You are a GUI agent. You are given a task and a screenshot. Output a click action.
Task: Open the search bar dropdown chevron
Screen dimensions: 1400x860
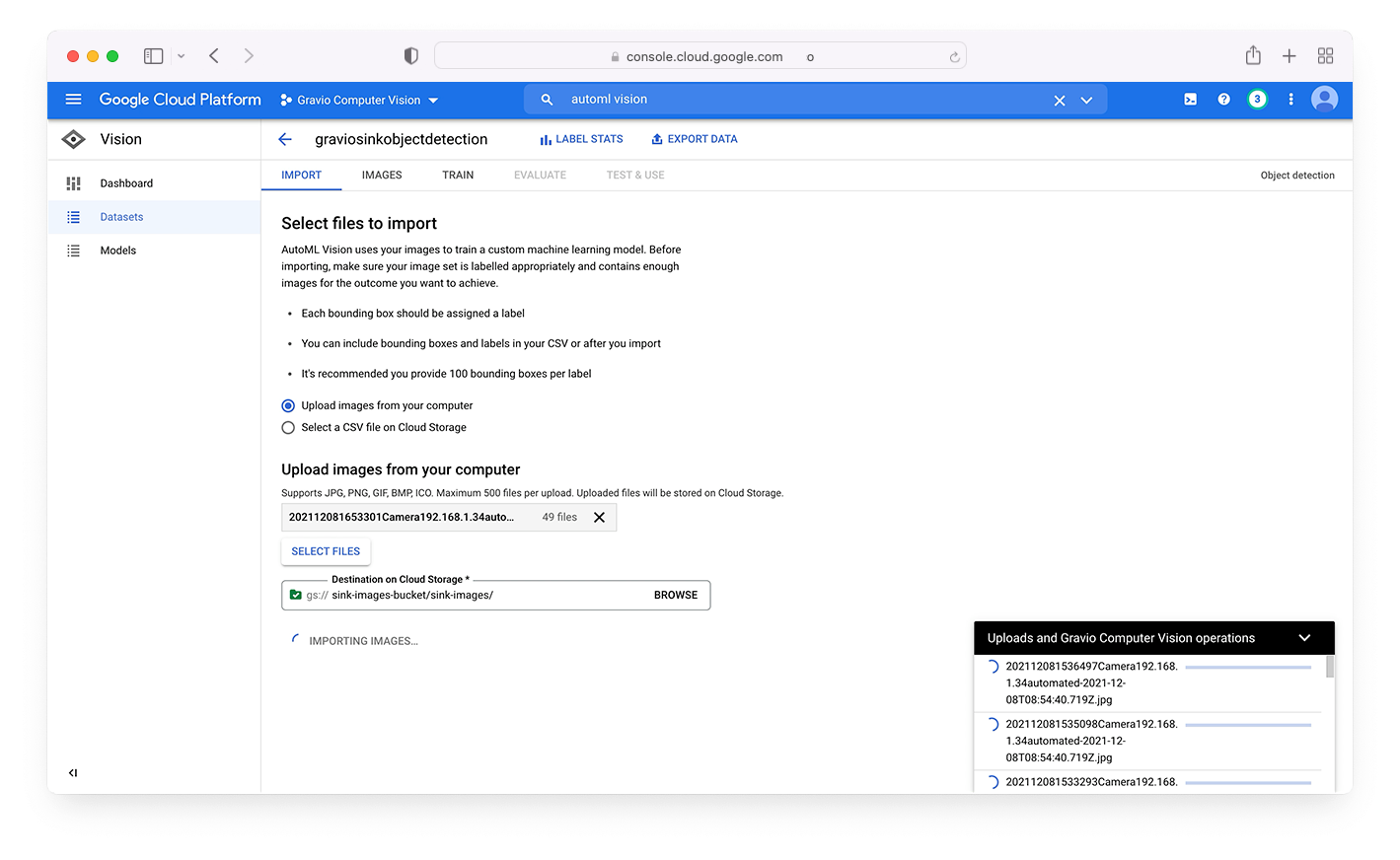tap(1086, 100)
